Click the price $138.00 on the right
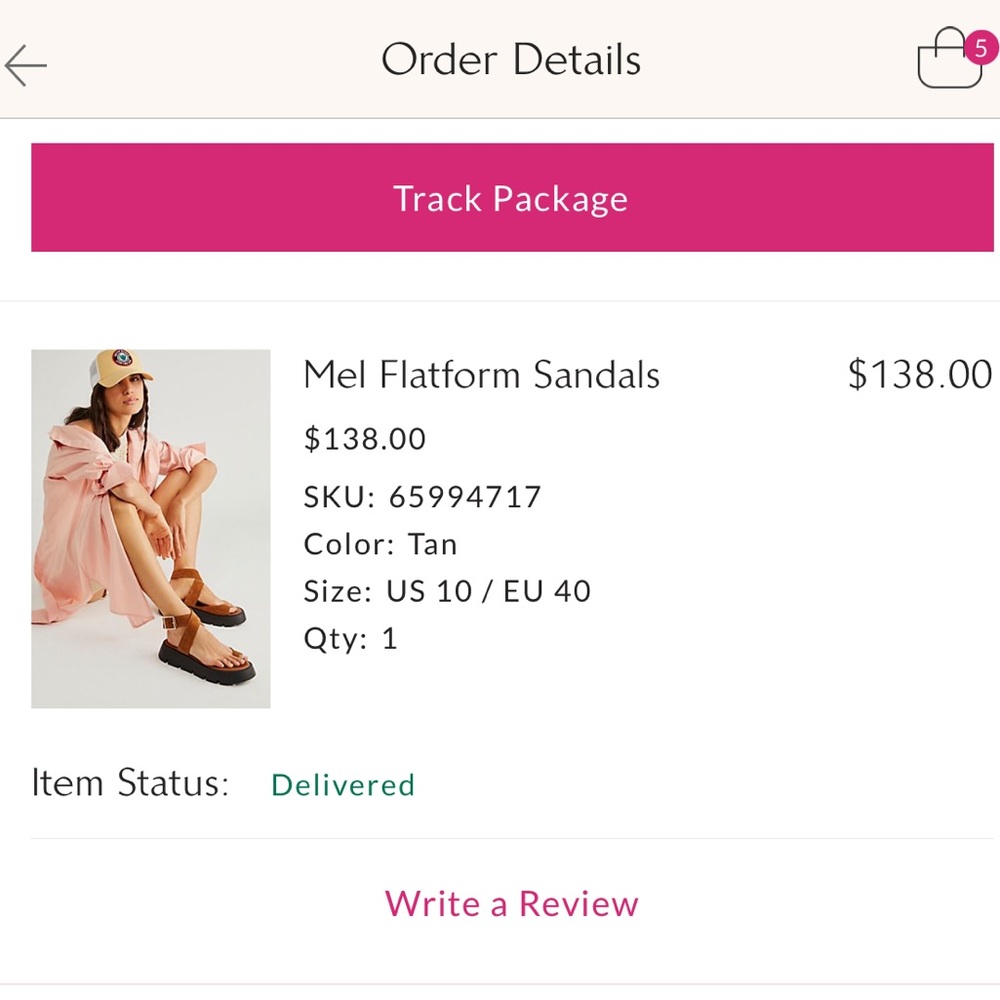 tap(918, 373)
